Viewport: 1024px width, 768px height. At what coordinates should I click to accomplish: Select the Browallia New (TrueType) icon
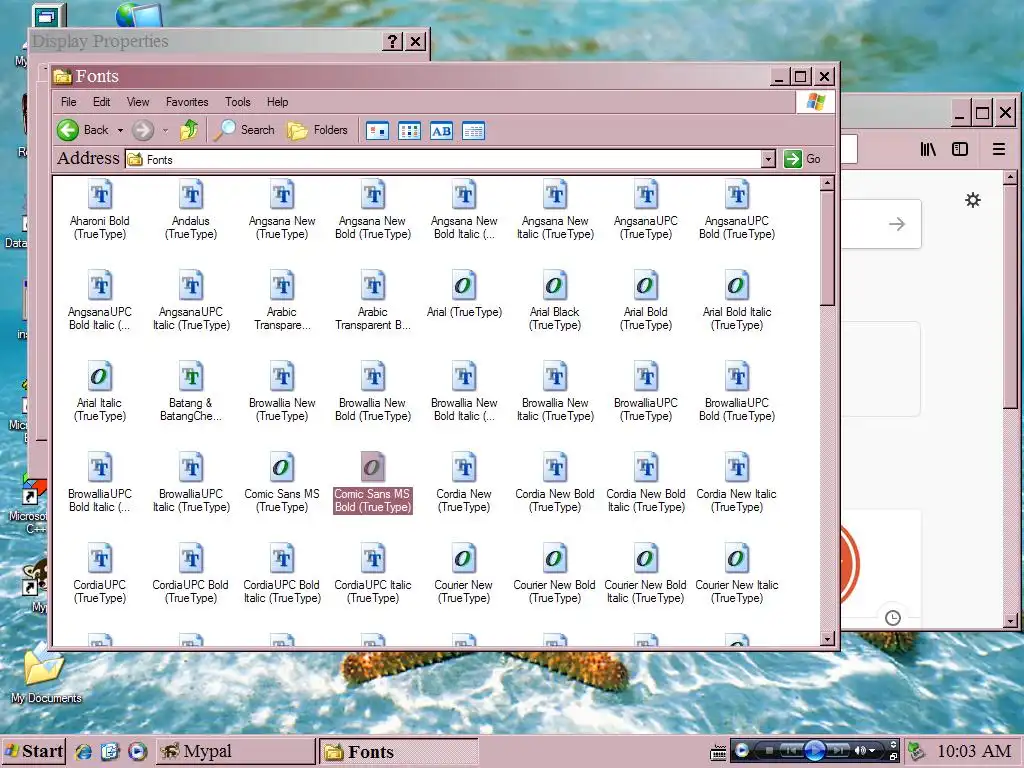281,376
